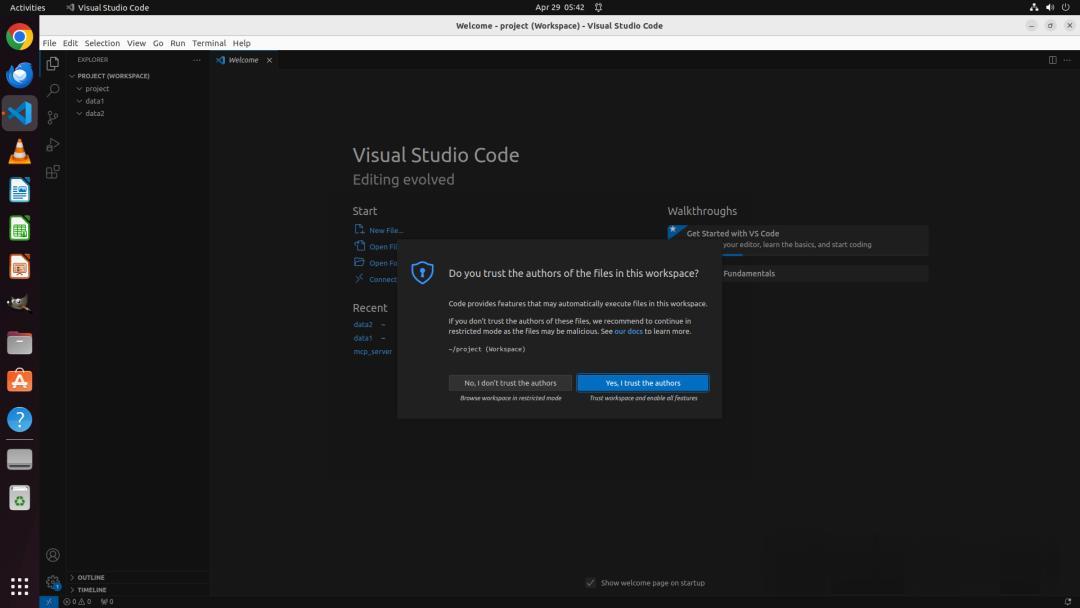1080x608 pixels.
Task: Collapse the data2 folder
Action: (x=138, y=113)
